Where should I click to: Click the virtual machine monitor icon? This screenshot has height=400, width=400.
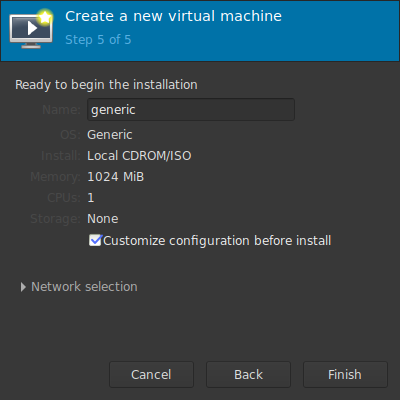click(31, 30)
